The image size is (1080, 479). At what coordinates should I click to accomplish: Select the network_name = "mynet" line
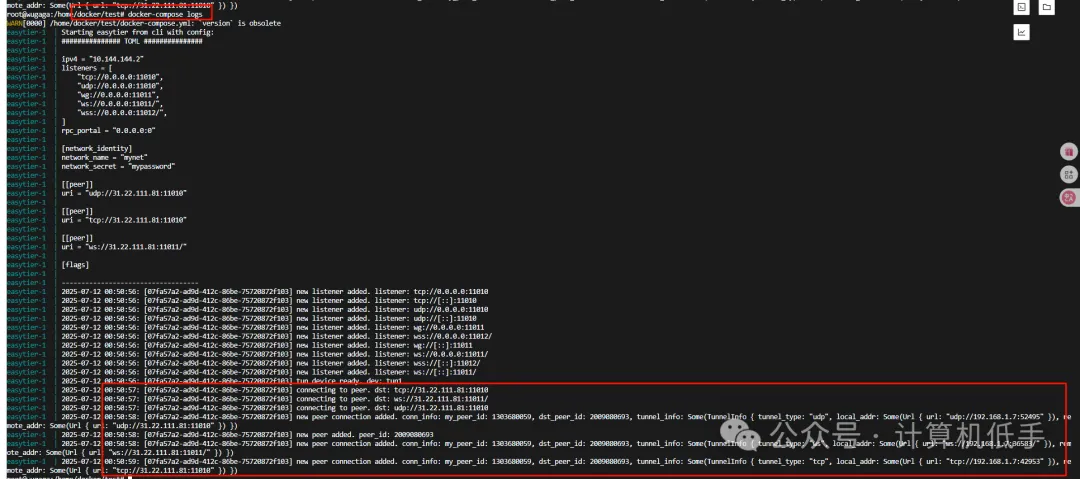[x=105, y=158]
